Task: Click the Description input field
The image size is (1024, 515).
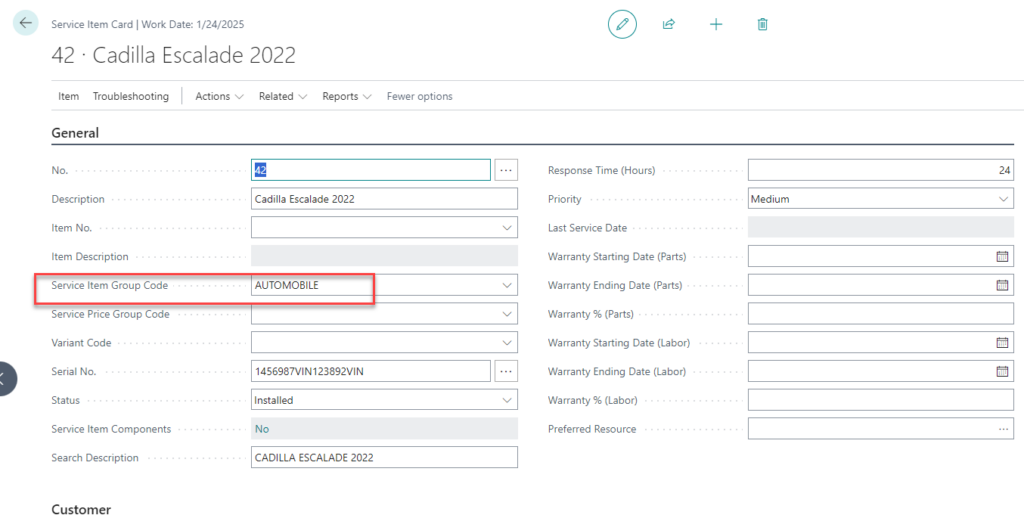Action: tap(385, 199)
